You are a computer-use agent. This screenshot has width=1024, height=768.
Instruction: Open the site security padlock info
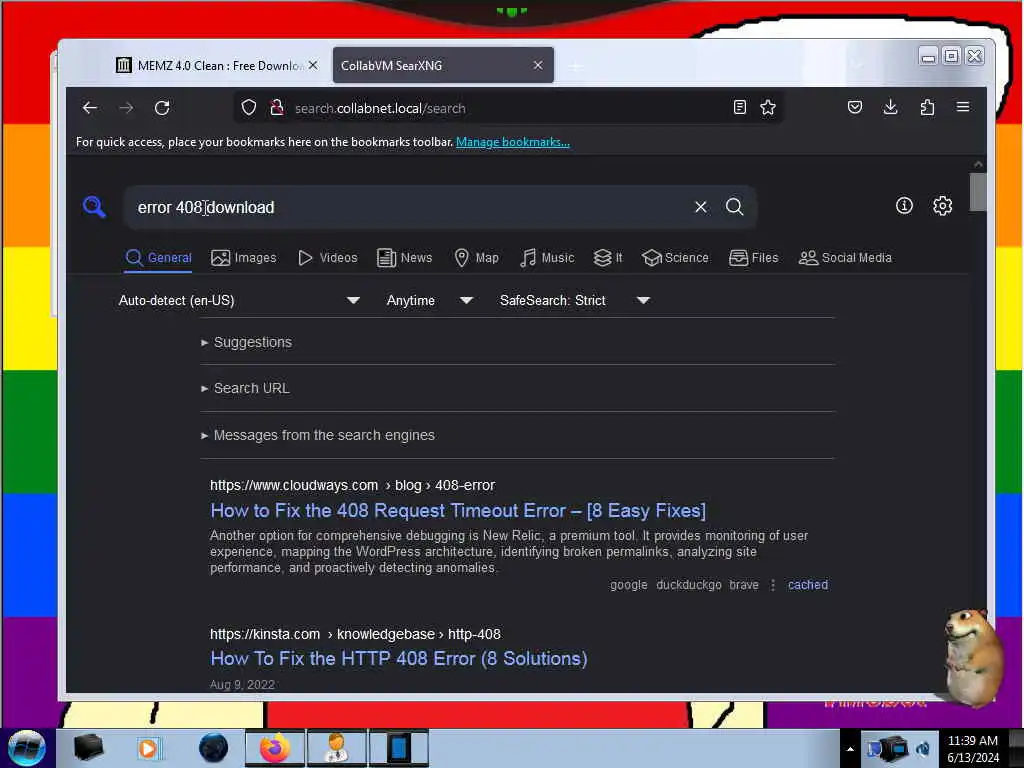pyautogui.click(x=277, y=108)
